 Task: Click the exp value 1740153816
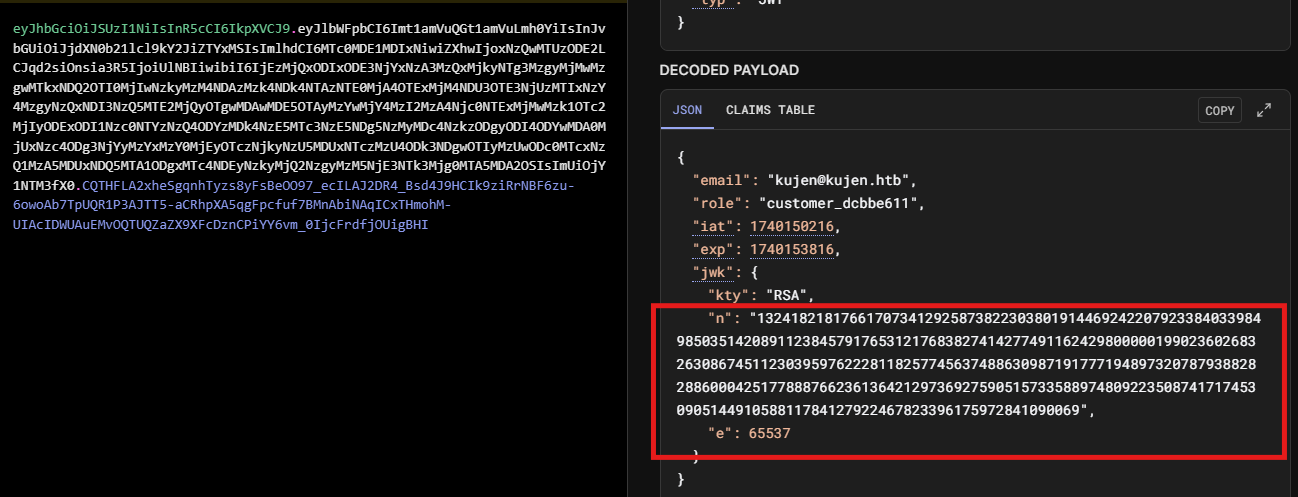(x=791, y=250)
